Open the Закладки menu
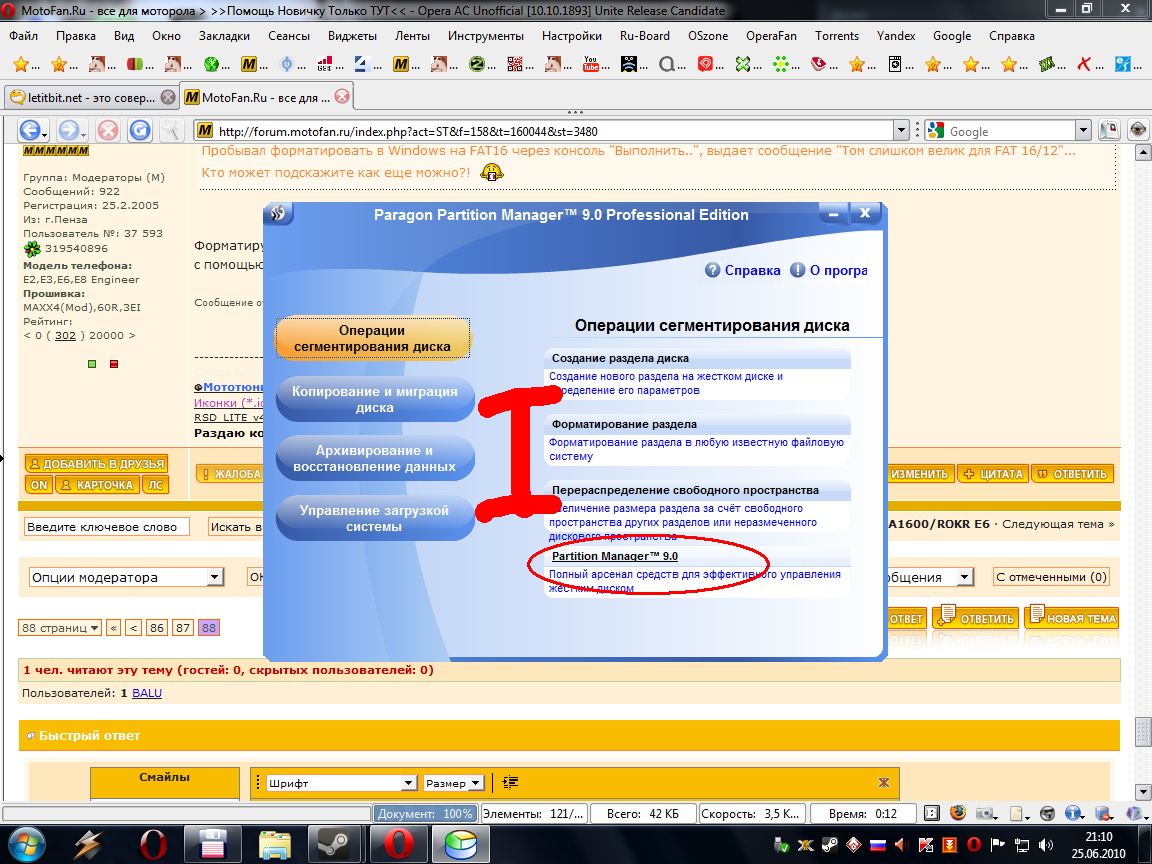This screenshot has width=1152, height=864. 224,35
